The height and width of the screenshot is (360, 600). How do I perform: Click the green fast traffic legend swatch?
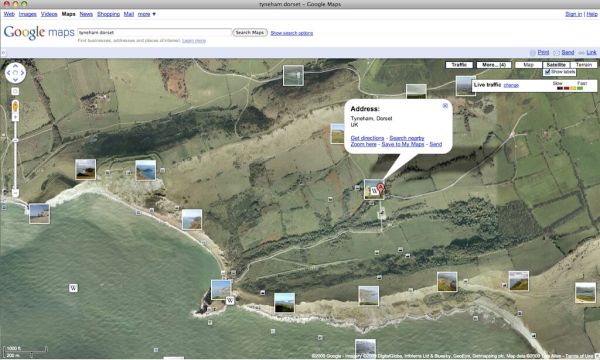[580, 88]
